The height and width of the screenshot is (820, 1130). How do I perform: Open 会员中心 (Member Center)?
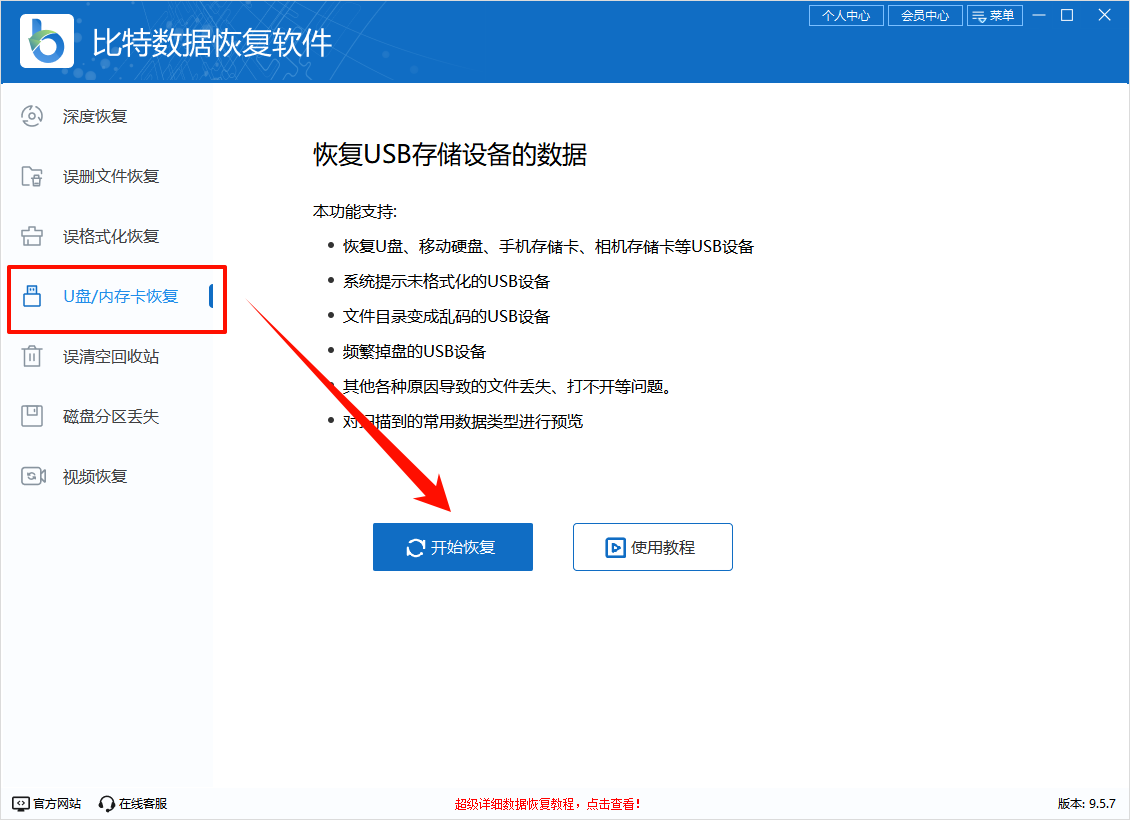[x=925, y=15]
